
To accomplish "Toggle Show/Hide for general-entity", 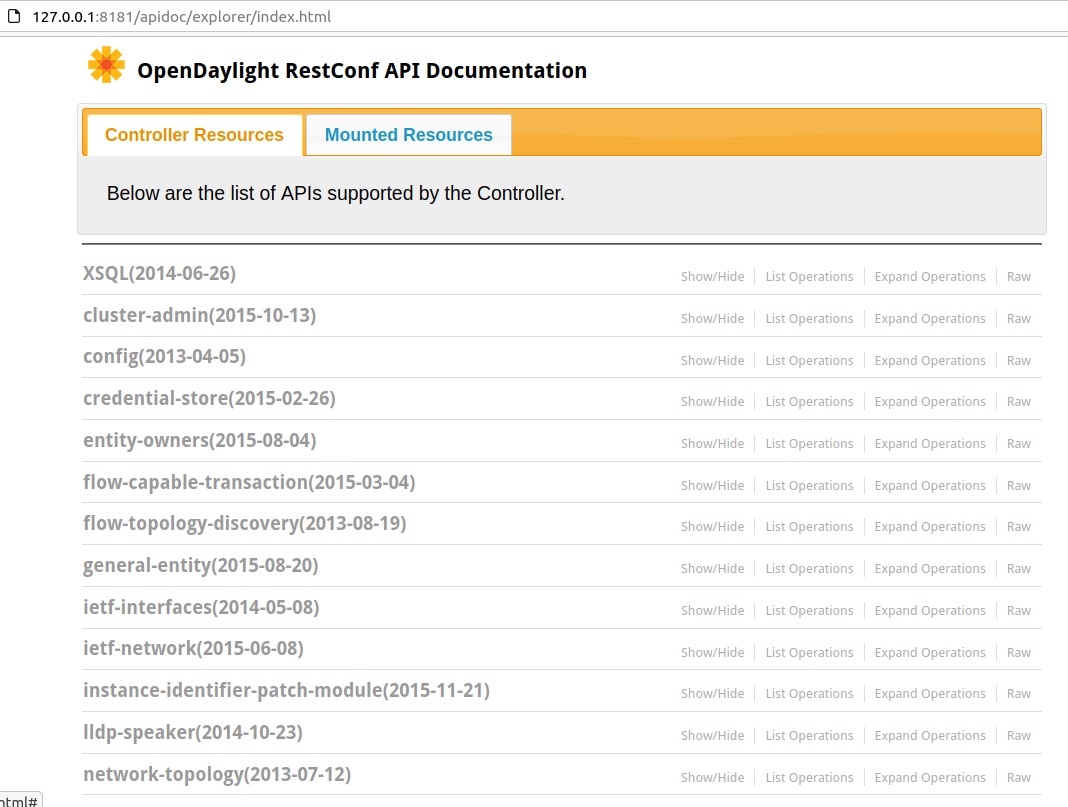I will coord(712,569).
